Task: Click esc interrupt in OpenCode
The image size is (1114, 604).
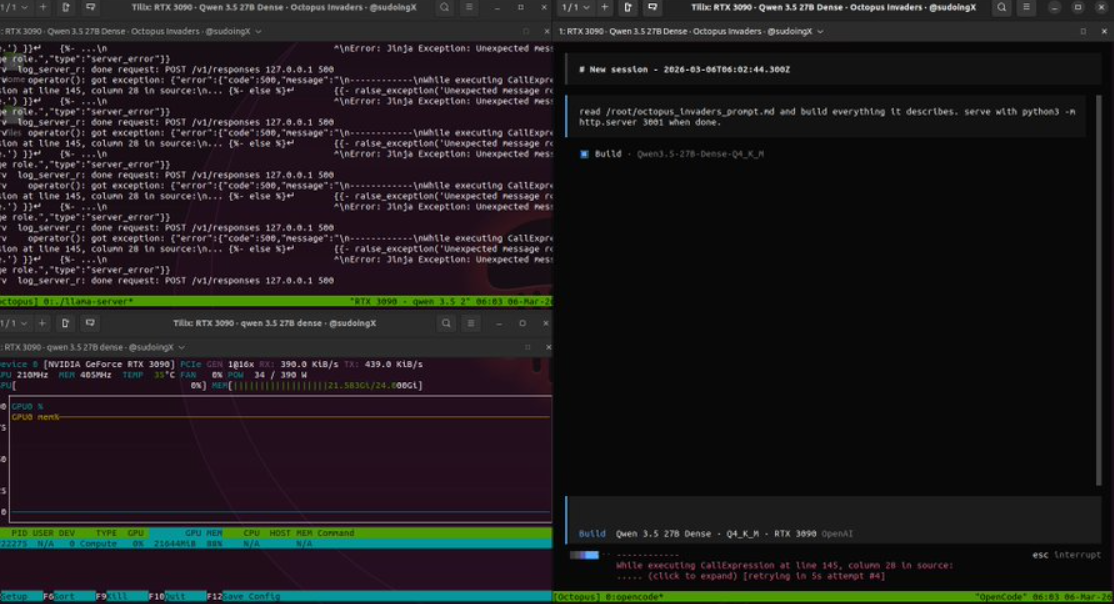Action: [x=1066, y=555]
